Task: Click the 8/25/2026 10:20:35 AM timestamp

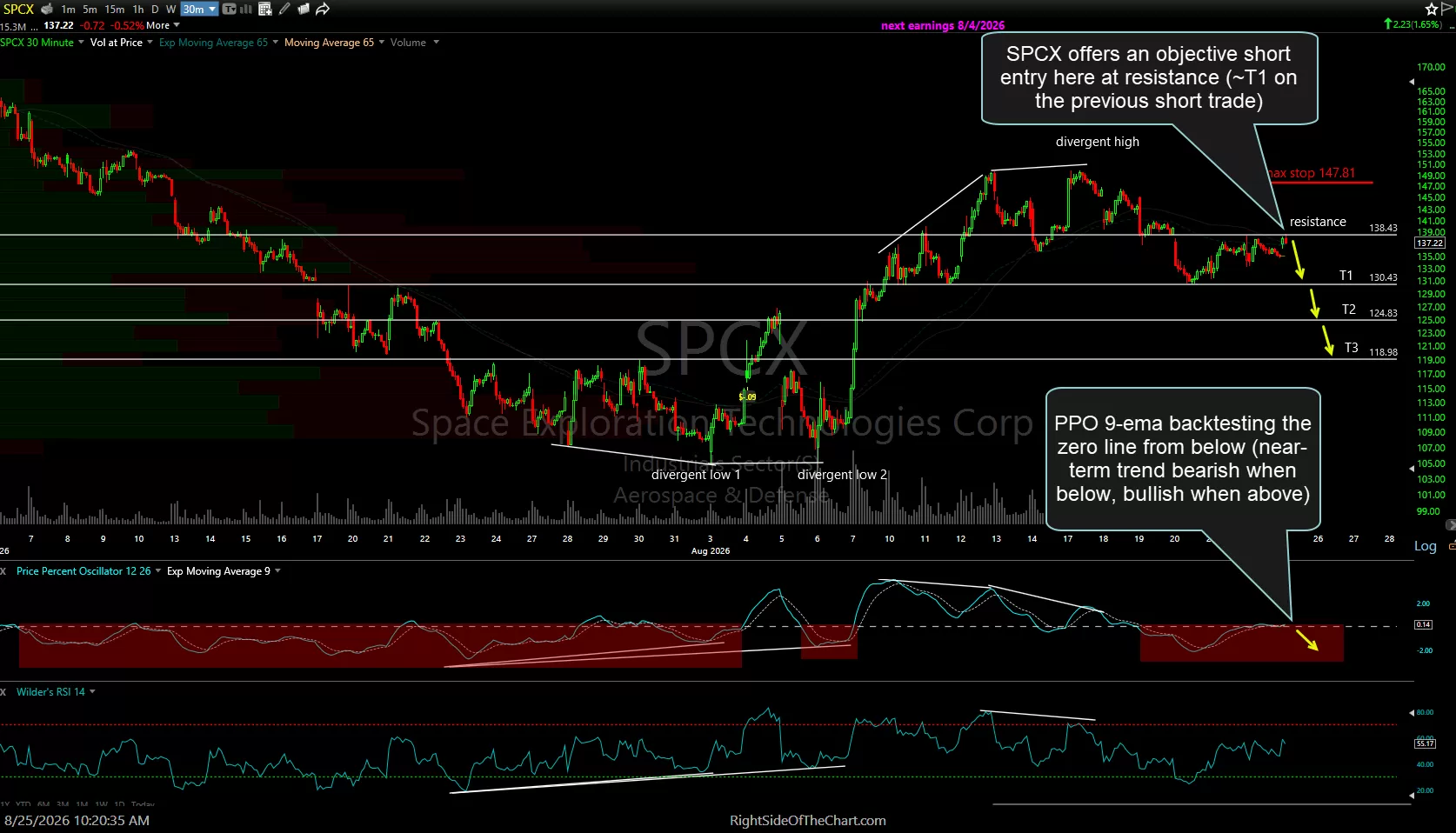Action: point(77,820)
